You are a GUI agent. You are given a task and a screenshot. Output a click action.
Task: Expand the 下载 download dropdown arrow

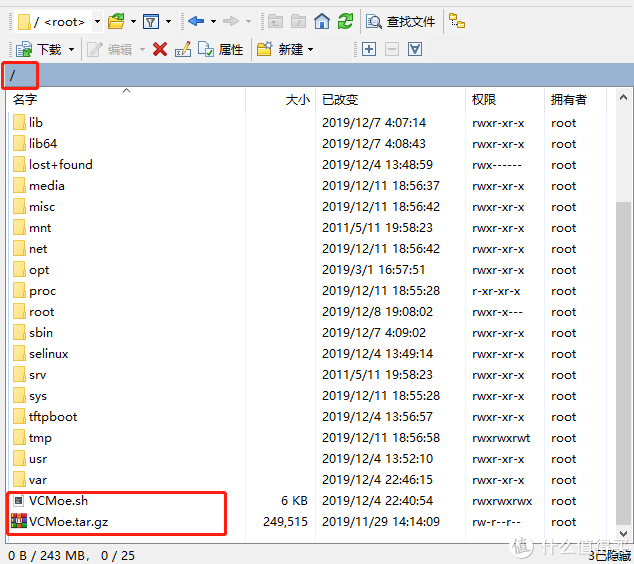71,50
